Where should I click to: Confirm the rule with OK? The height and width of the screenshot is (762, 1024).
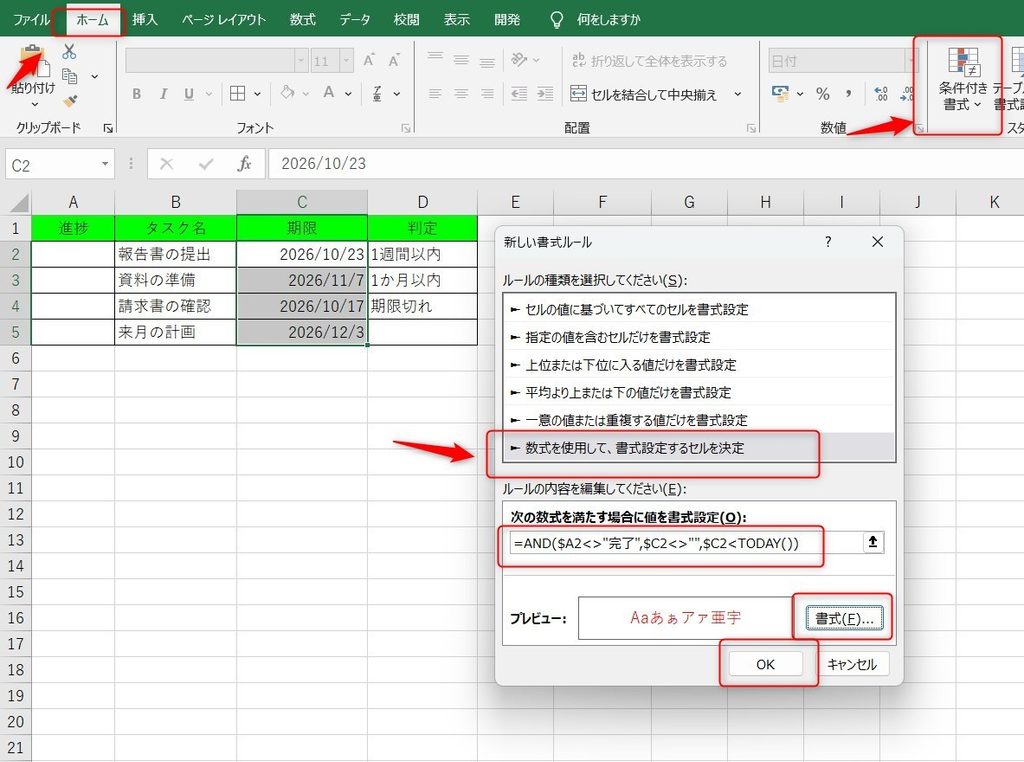click(x=765, y=664)
